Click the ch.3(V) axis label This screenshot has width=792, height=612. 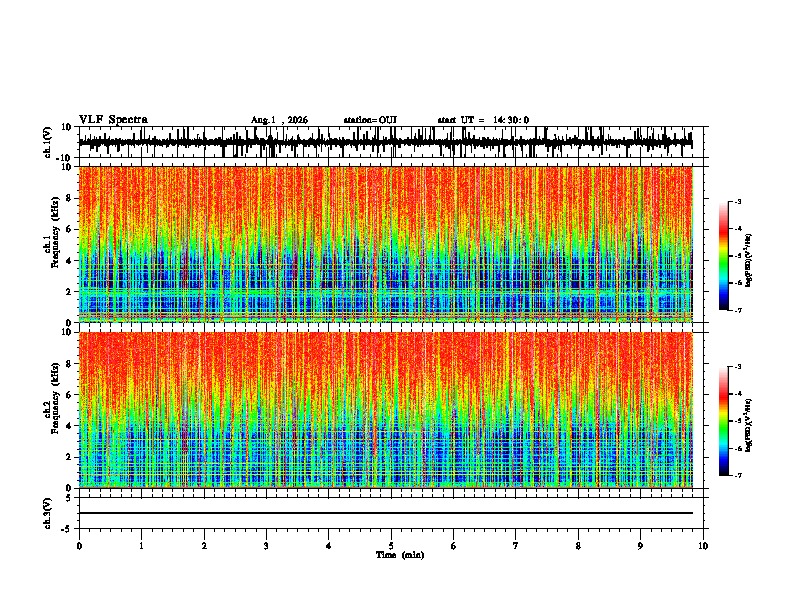(48, 513)
